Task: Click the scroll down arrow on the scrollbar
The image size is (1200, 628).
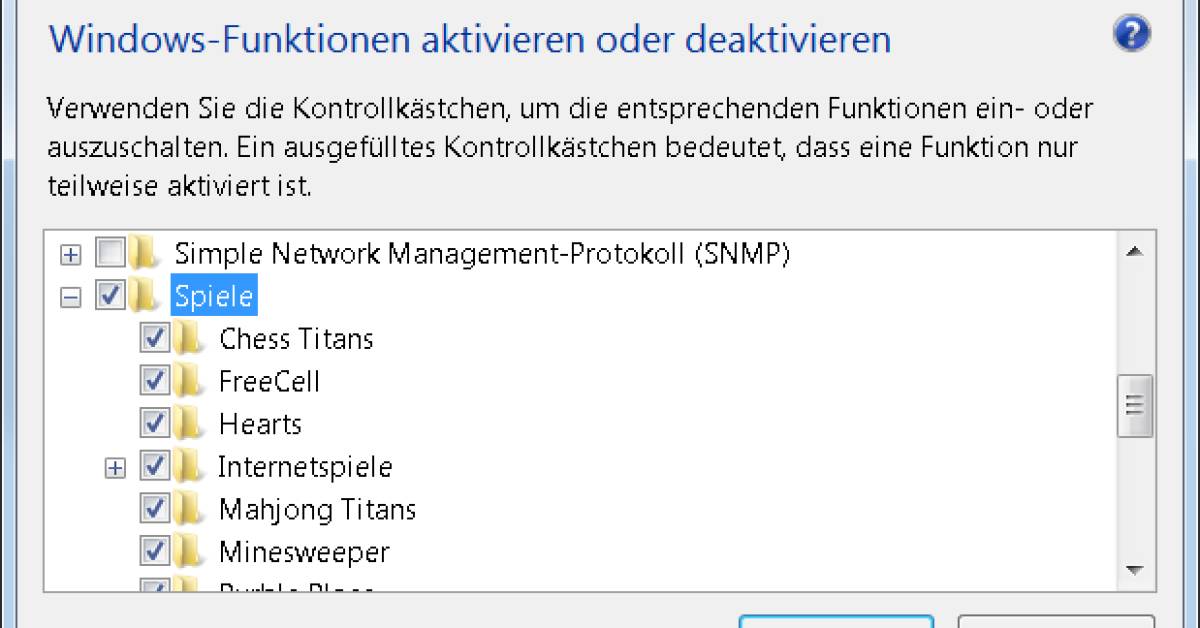Action: 1135,570
